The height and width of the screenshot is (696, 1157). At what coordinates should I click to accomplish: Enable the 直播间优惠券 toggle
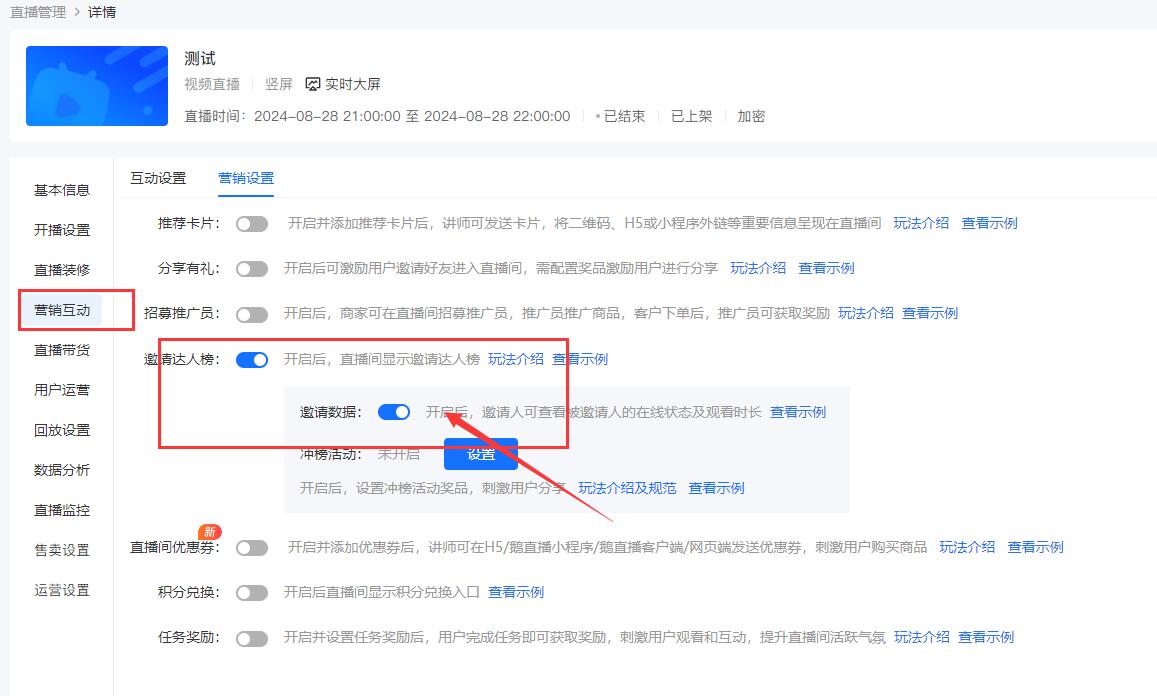(251, 547)
